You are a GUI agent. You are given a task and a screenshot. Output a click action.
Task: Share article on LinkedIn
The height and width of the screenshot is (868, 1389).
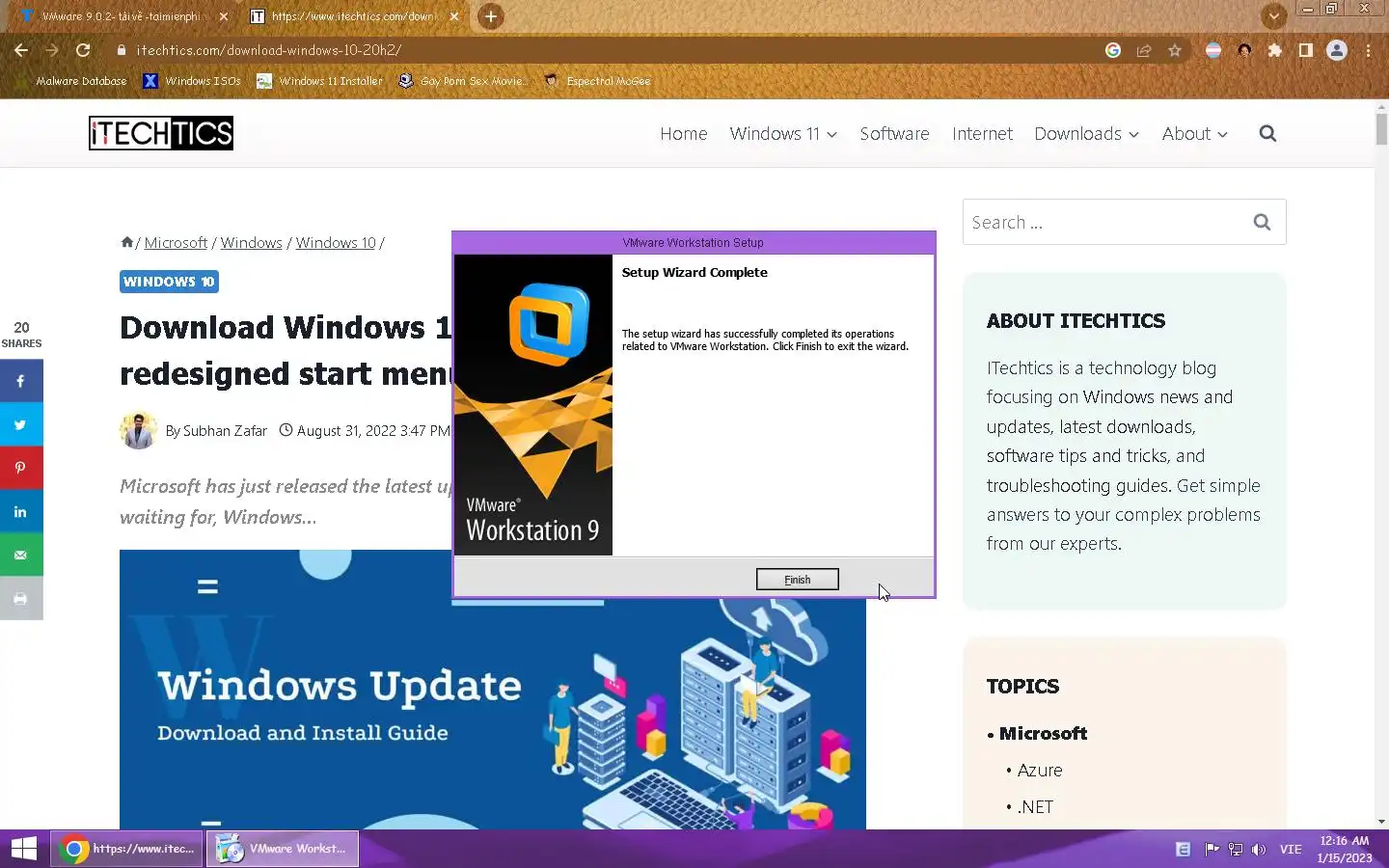pyautogui.click(x=21, y=511)
